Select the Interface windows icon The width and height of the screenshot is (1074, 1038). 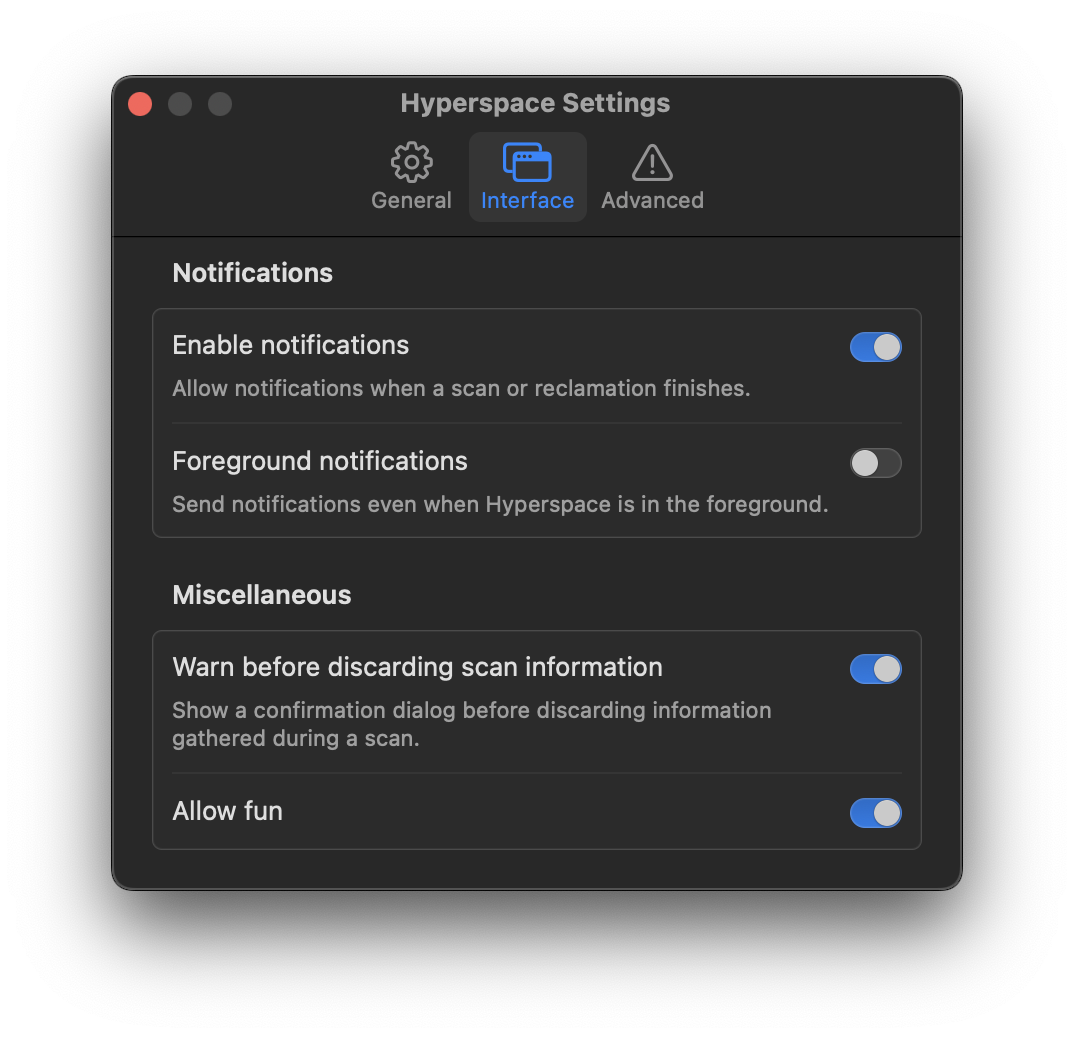[x=527, y=162]
